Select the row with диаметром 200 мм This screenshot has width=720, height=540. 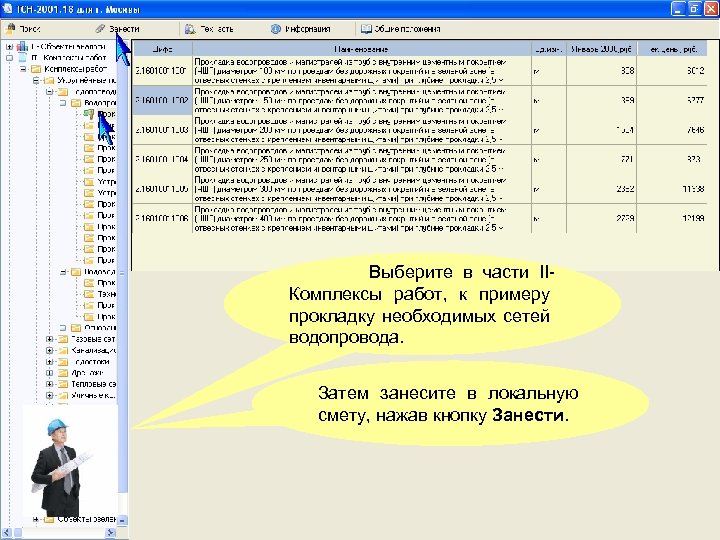tap(420, 129)
